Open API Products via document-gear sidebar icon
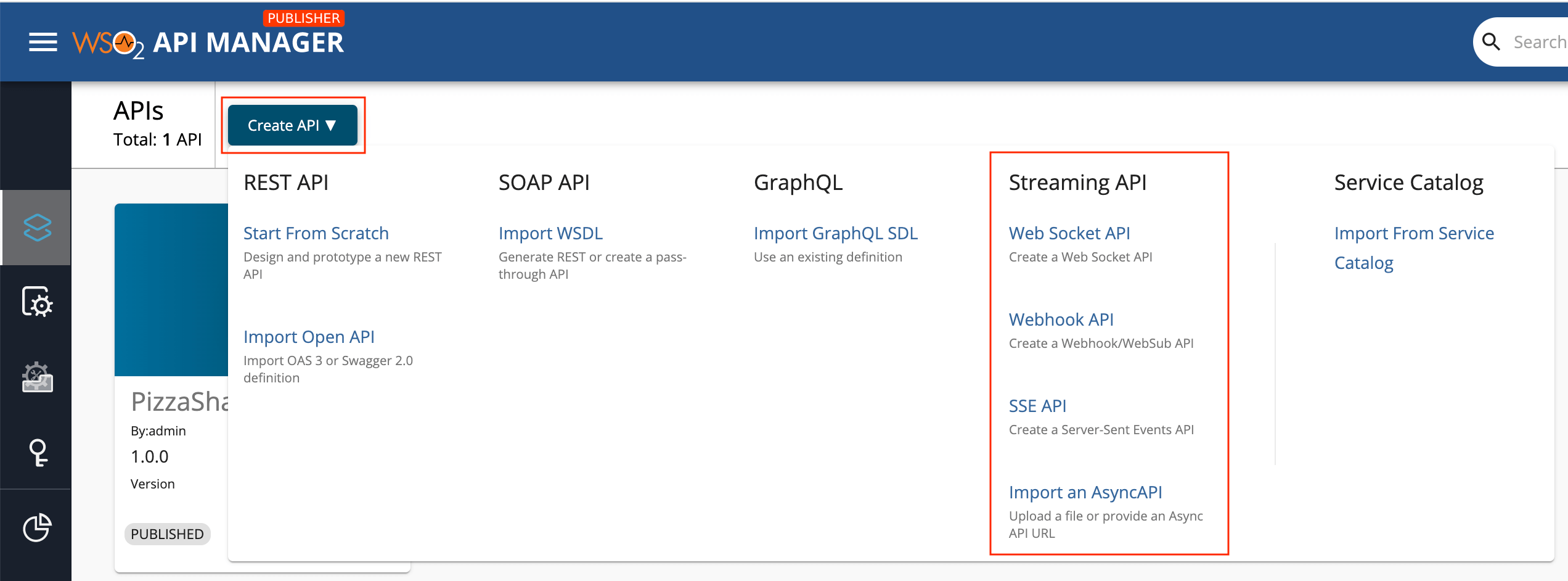The height and width of the screenshot is (581, 1568). (x=36, y=302)
